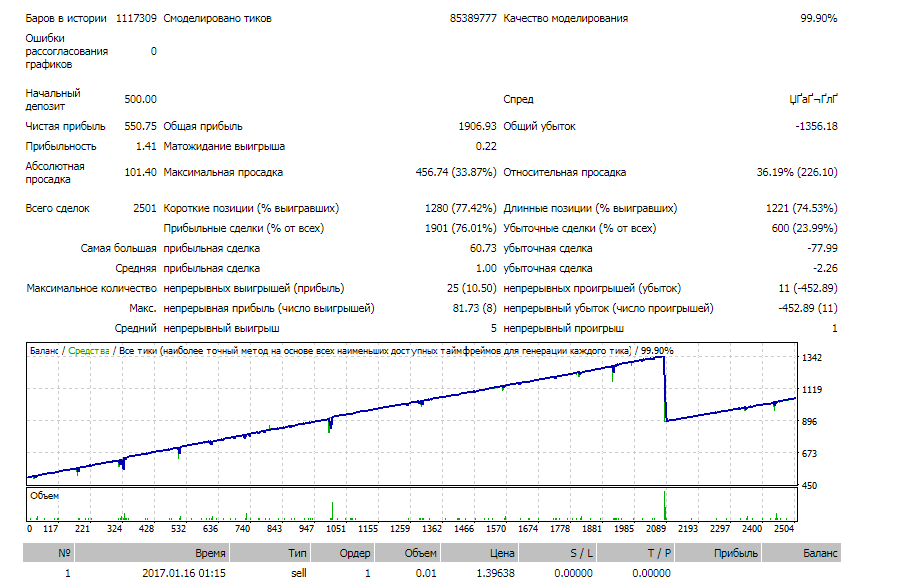Select the consecutive losses value 11 (-452.89)
This screenshot has width=909, height=577.
pyautogui.click(x=808, y=288)
